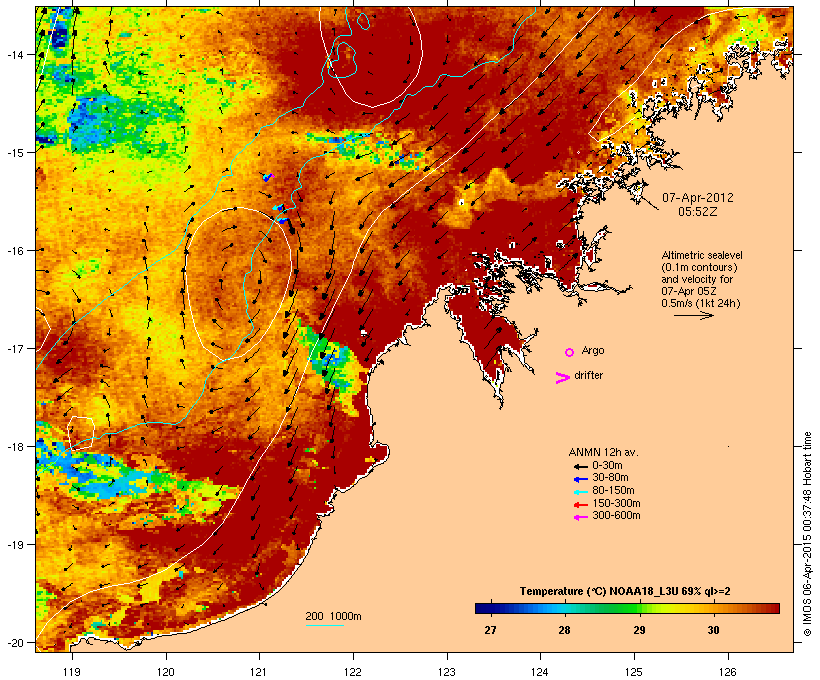The height and width of the screenshot is (680, 820).
Task: Click the drifter legend label
Action: 588,375
